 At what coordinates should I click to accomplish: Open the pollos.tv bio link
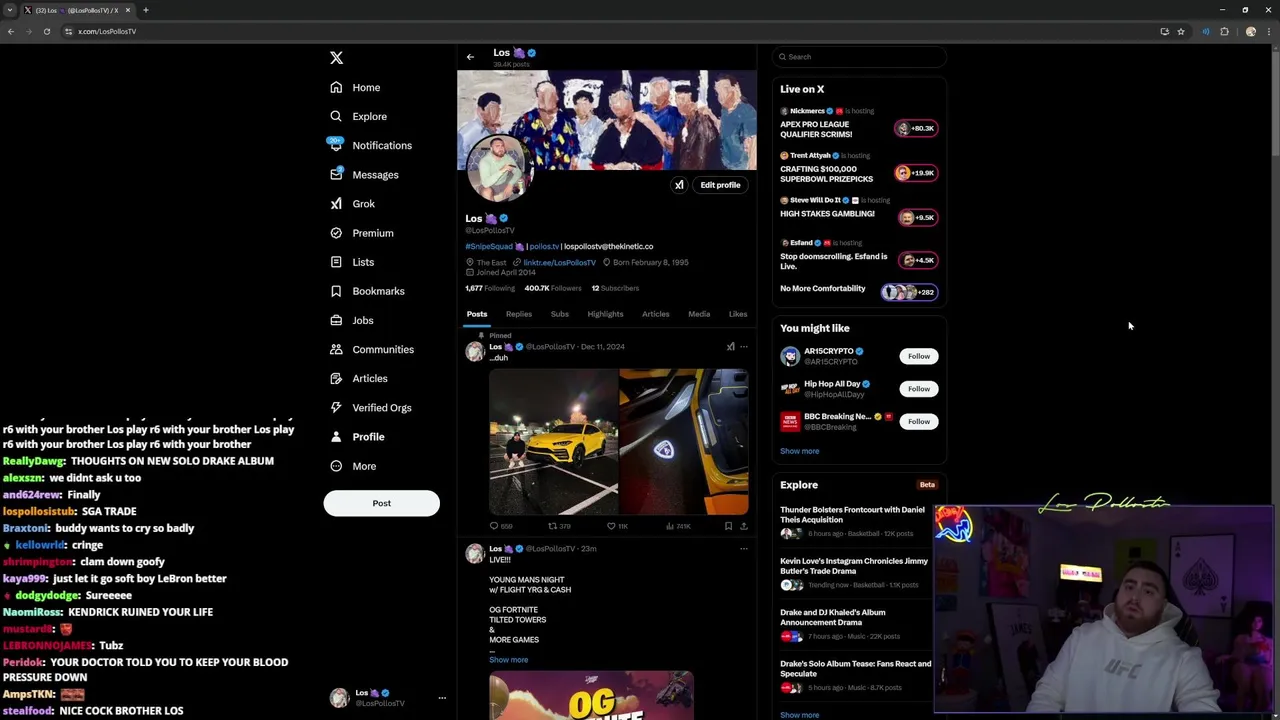point(544,246)
